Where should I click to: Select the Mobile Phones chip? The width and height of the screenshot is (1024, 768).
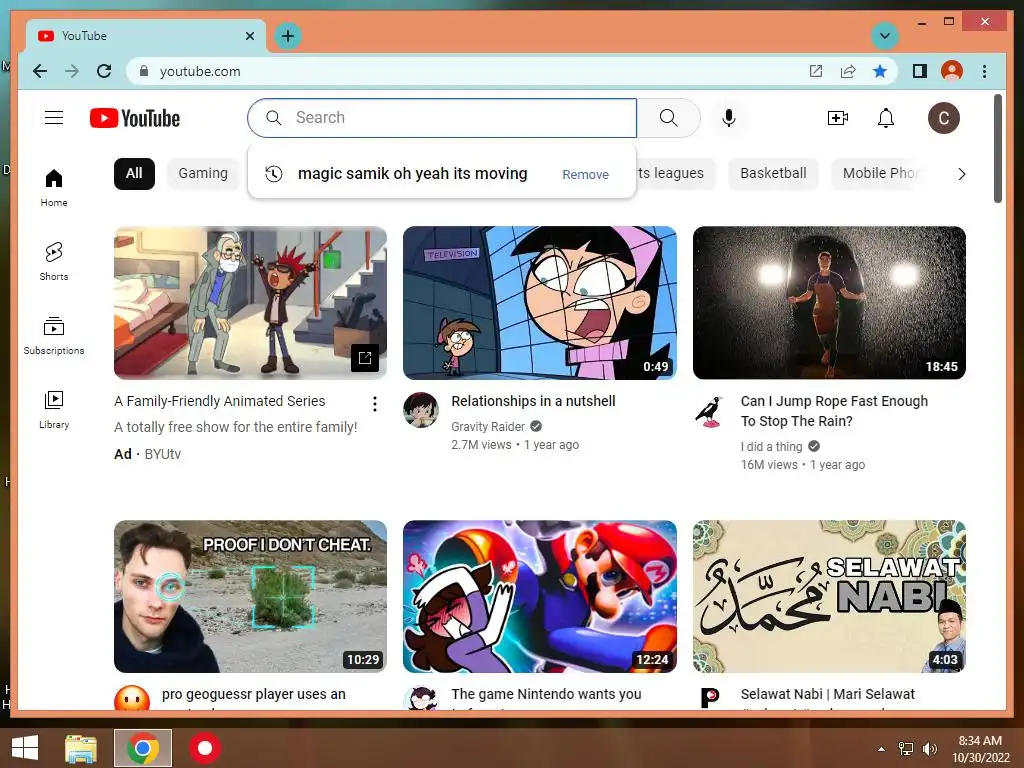click(x=879, y=173)
